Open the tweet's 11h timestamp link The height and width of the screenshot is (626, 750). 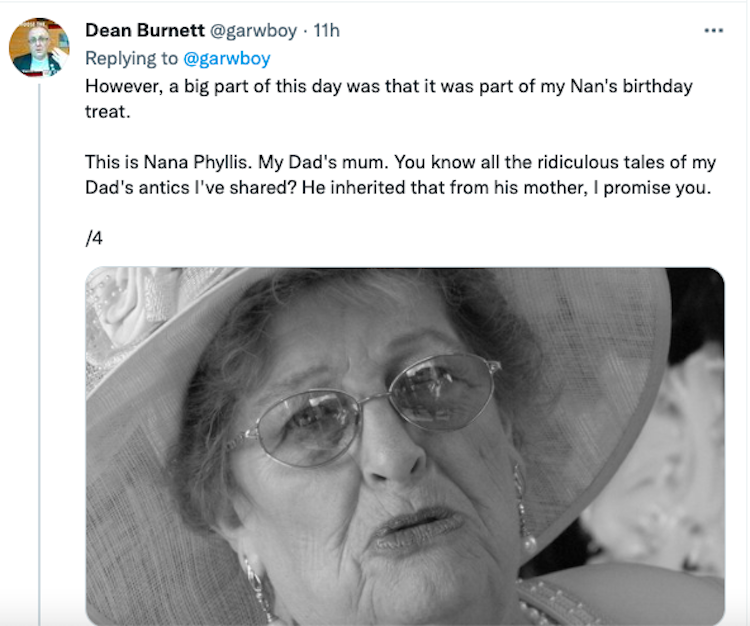pyautogui.click(x=327, y=31)
